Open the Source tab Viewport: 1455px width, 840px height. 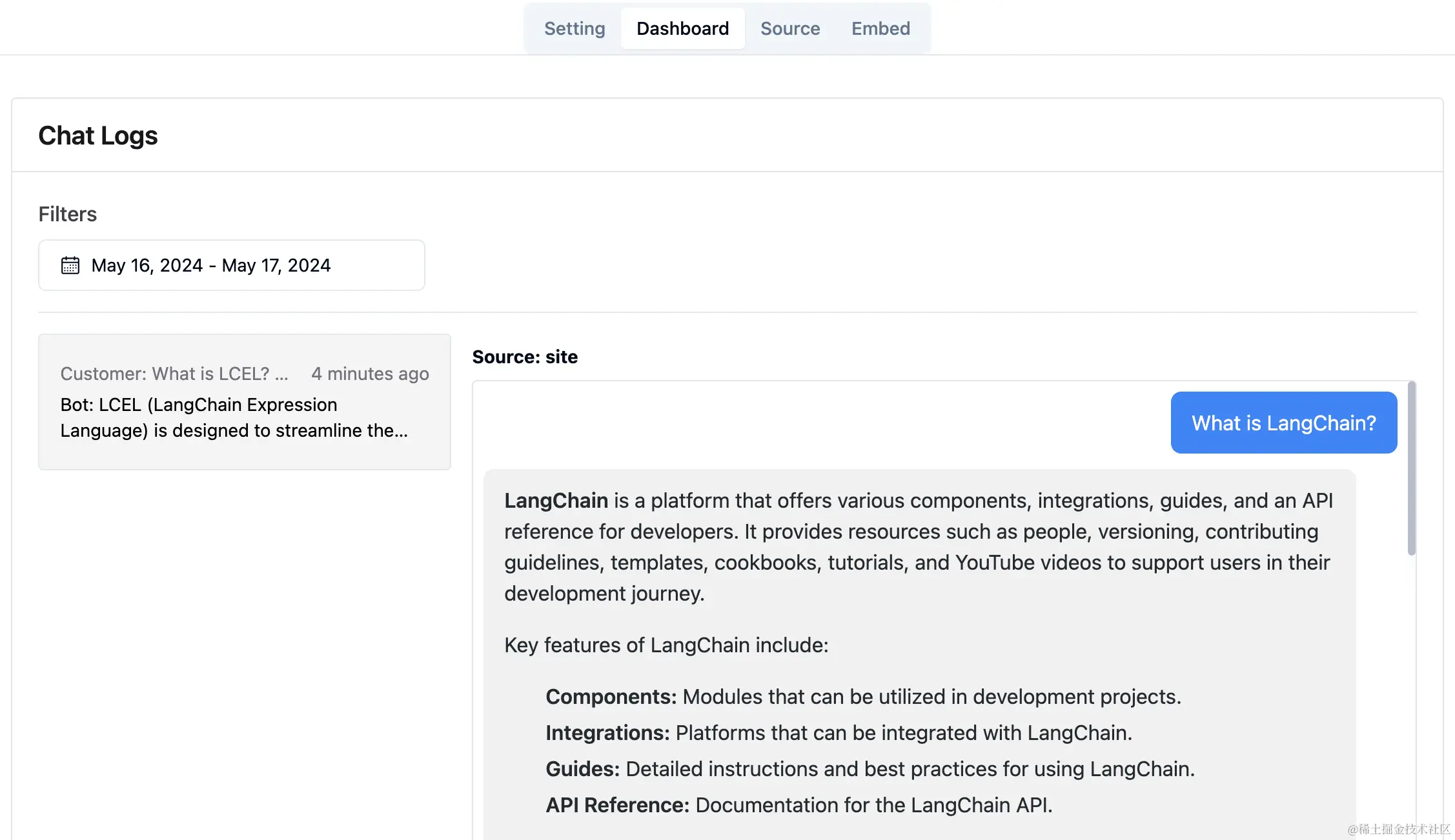coord(789,28)
